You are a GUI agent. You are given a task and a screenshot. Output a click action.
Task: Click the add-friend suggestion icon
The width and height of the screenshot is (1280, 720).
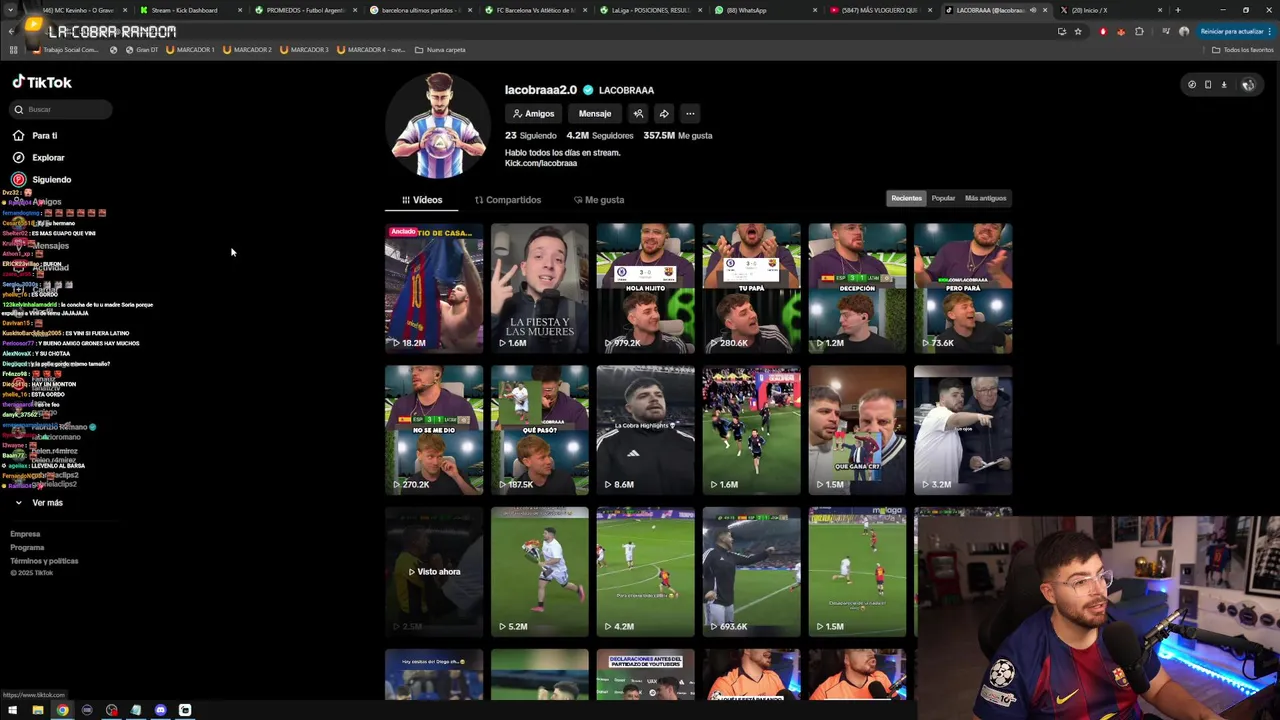(638, 113)
